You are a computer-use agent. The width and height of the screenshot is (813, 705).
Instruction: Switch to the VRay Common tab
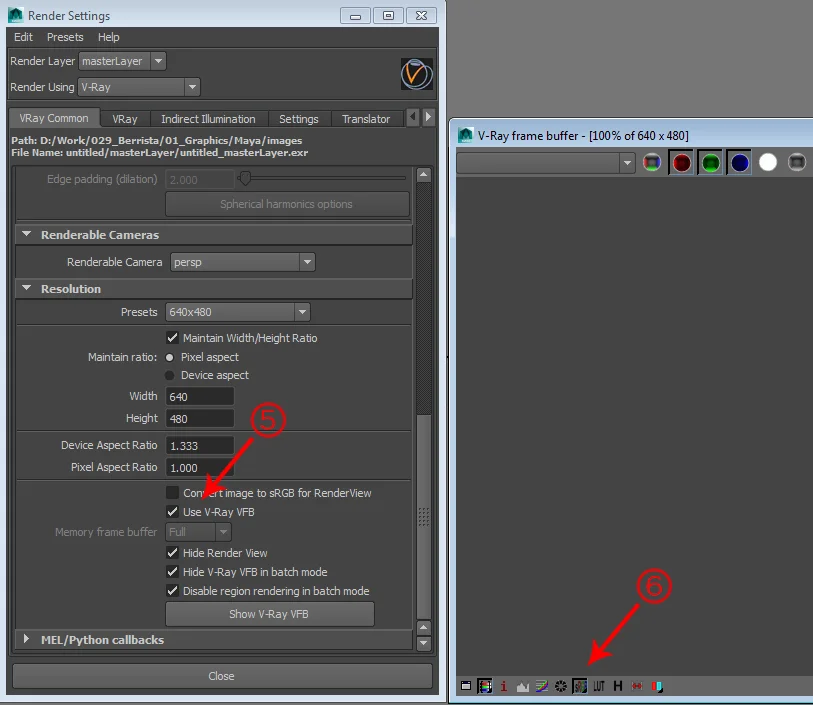pos(54,118)
